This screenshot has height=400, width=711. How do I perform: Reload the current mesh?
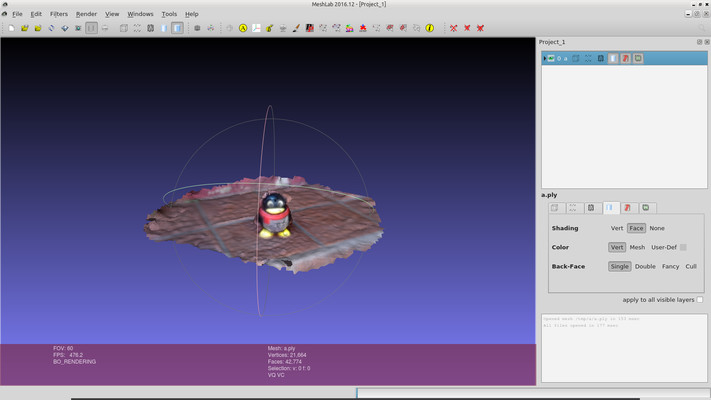pos(51,28)
